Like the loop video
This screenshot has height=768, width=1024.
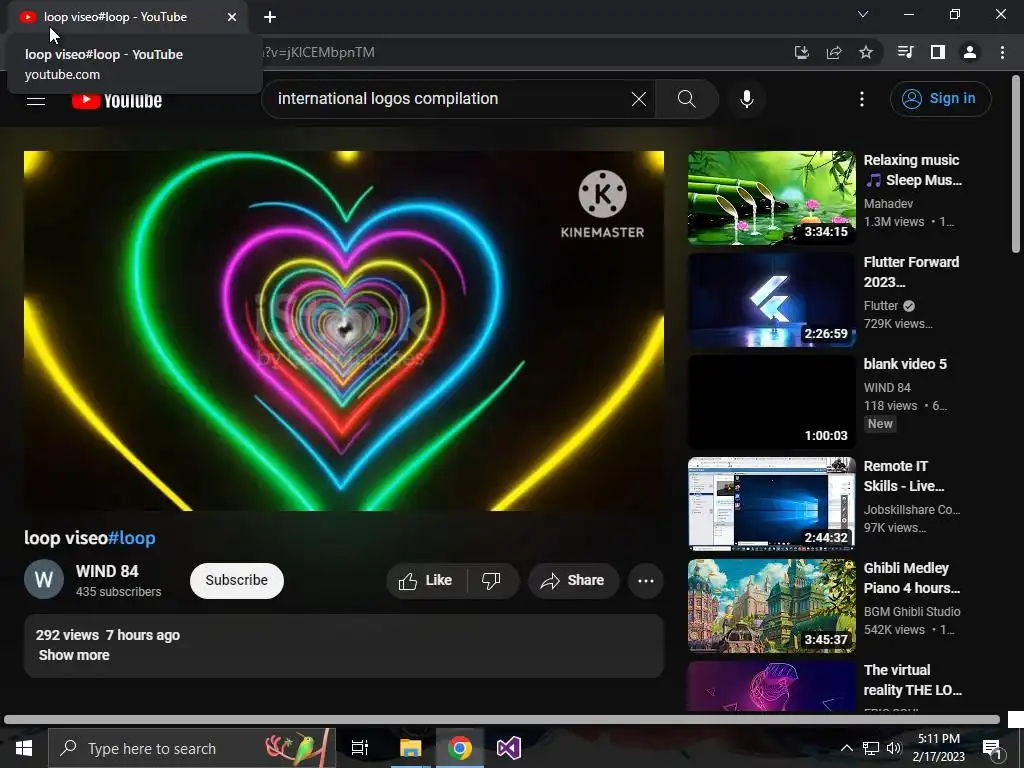[426, 581]
